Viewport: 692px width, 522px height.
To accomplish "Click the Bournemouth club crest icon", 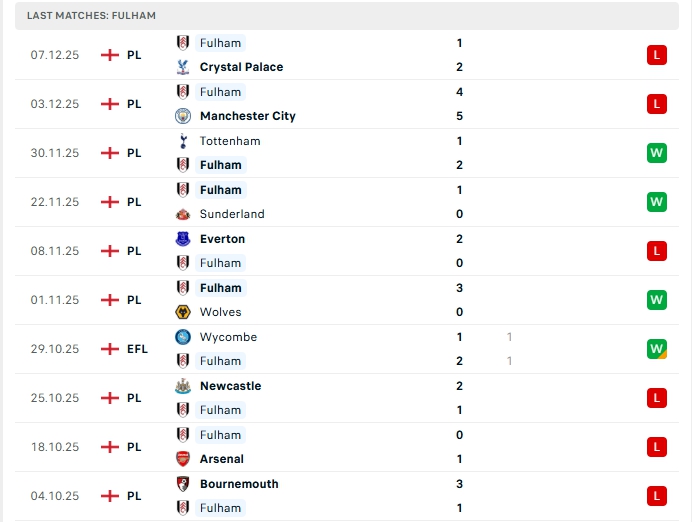I will click(183, 484).
